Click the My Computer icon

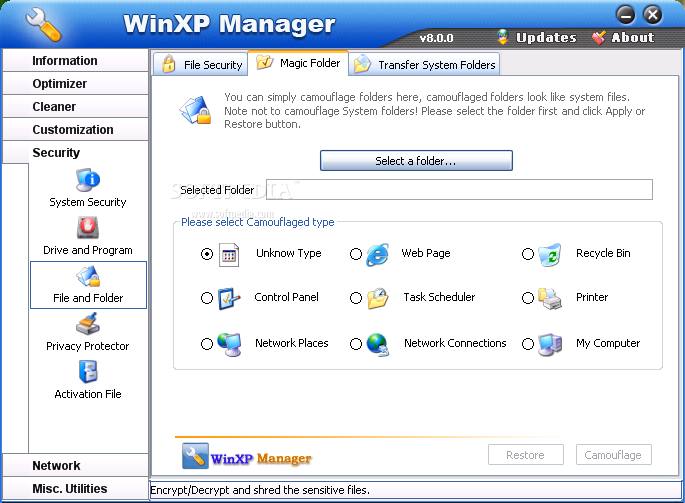point(550,345)
